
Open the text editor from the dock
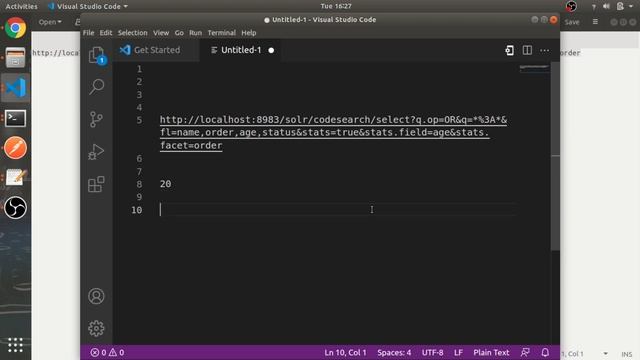[16, 178]
